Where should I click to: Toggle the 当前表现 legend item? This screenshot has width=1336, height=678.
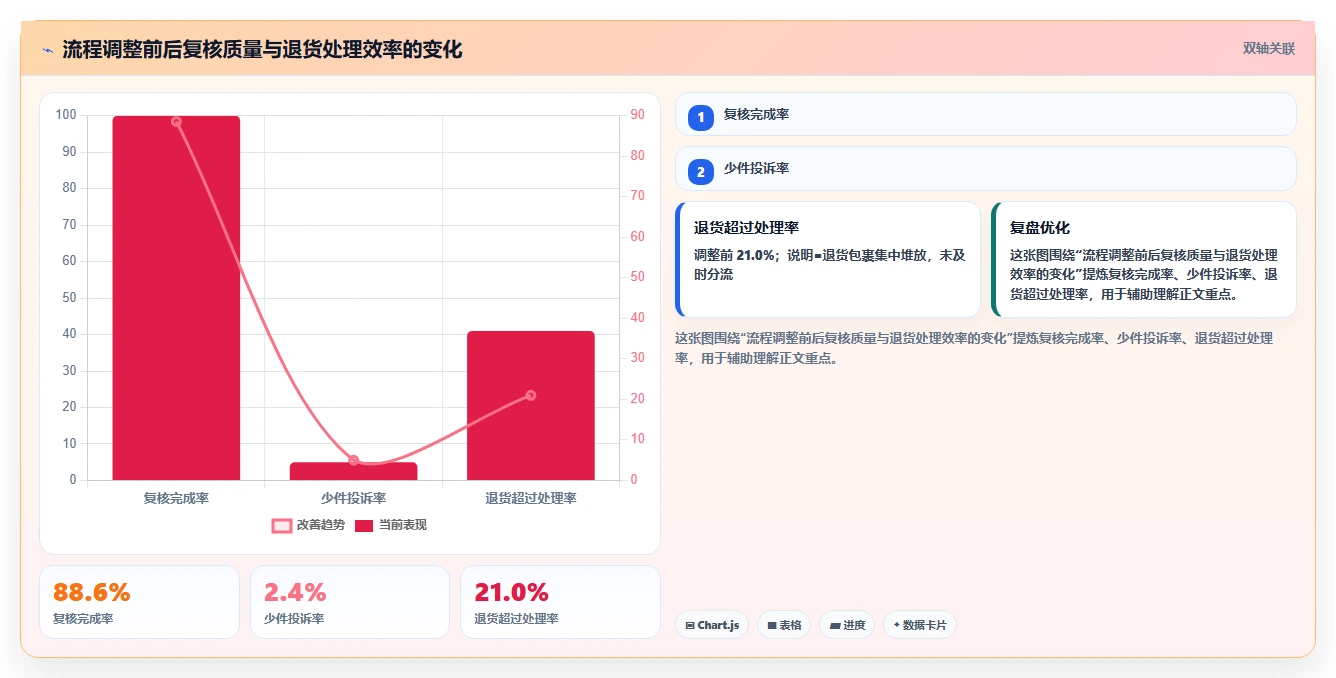pos(390,525)
